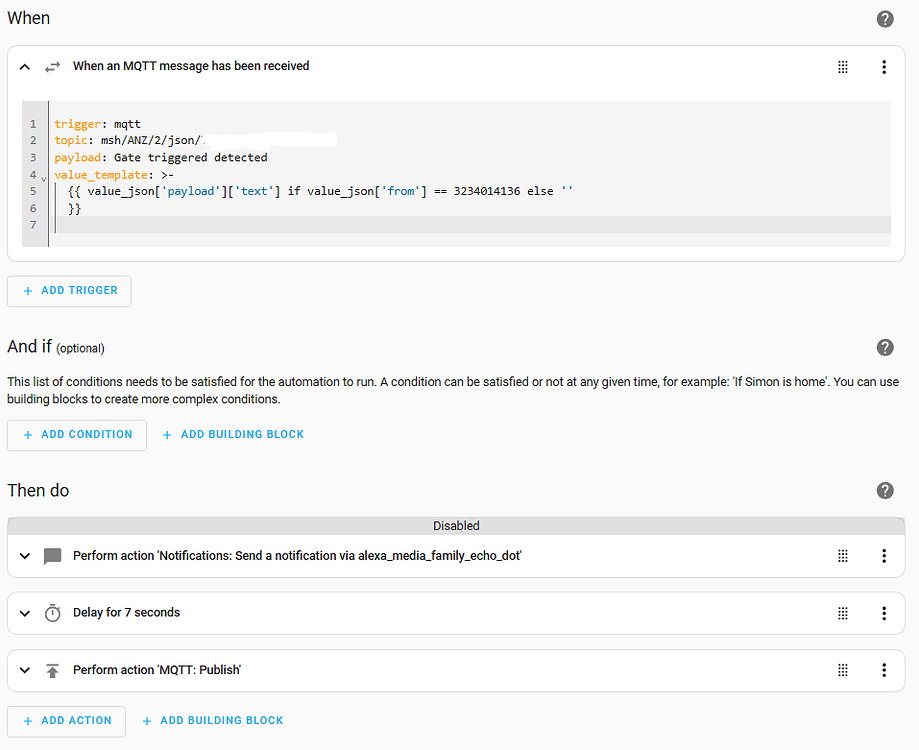Add a condition building block
The height and width of the screenshot is (750, 919).
[x=232, y=435]
